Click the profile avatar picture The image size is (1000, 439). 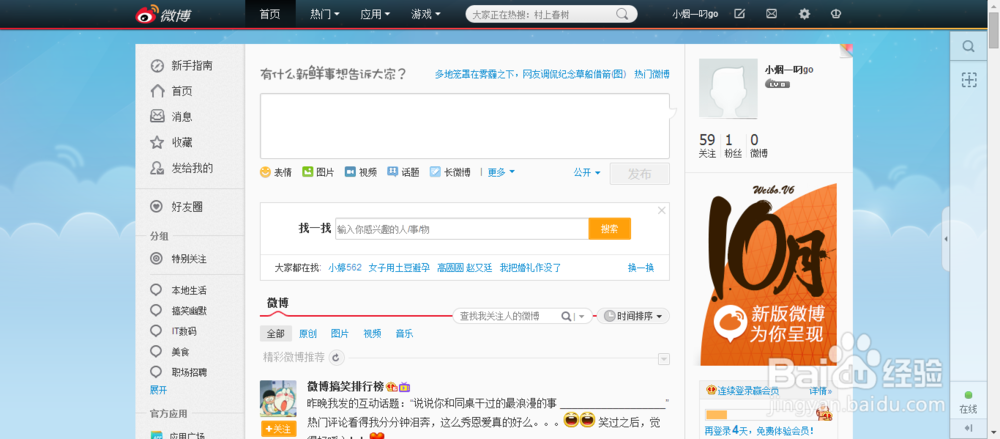pos(729,89)
